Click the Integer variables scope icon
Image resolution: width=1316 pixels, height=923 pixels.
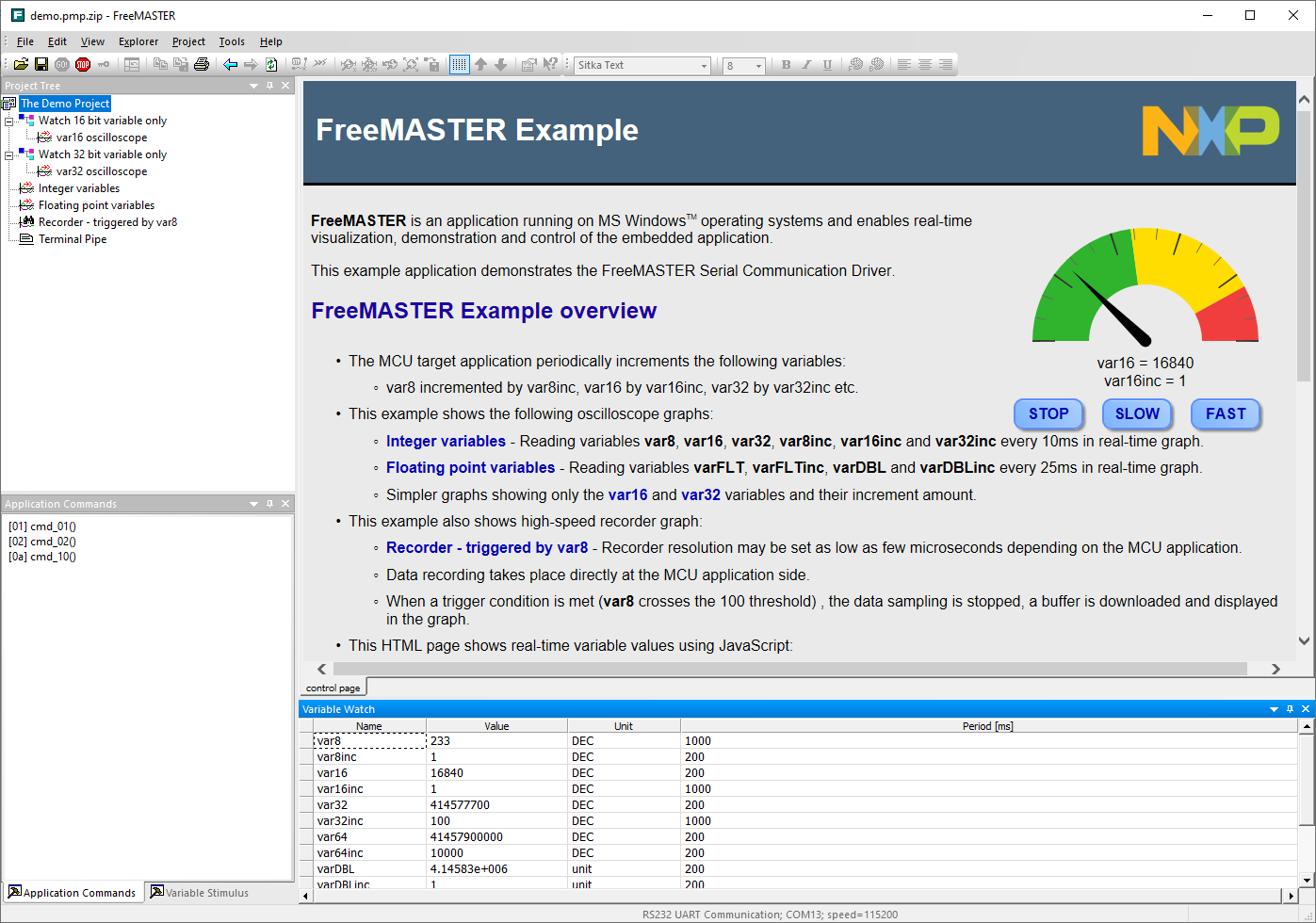(27, 188)
